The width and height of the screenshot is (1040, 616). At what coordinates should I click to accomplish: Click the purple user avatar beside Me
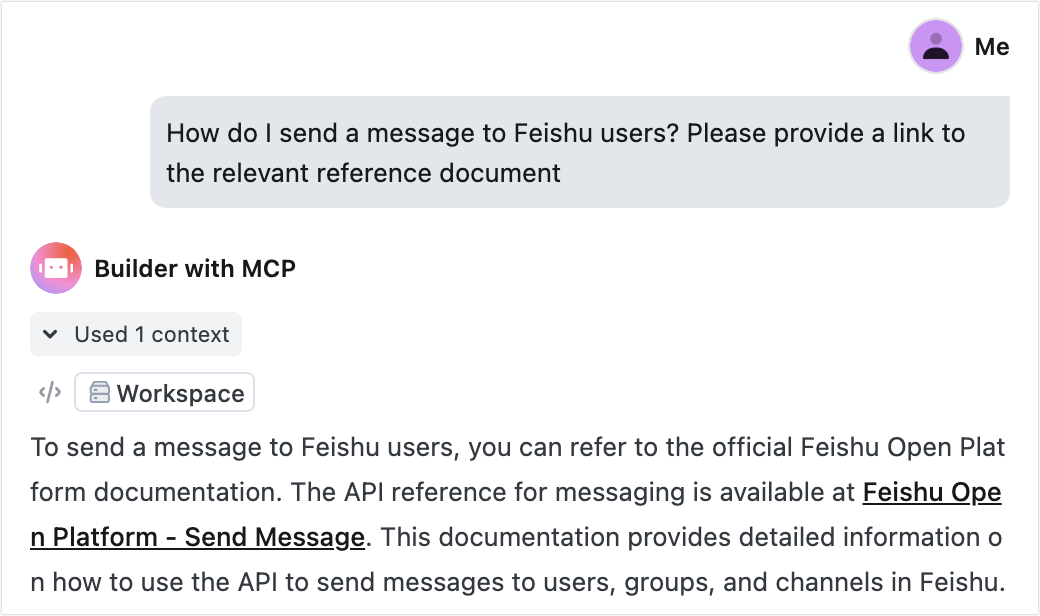(x=935, y=47)
